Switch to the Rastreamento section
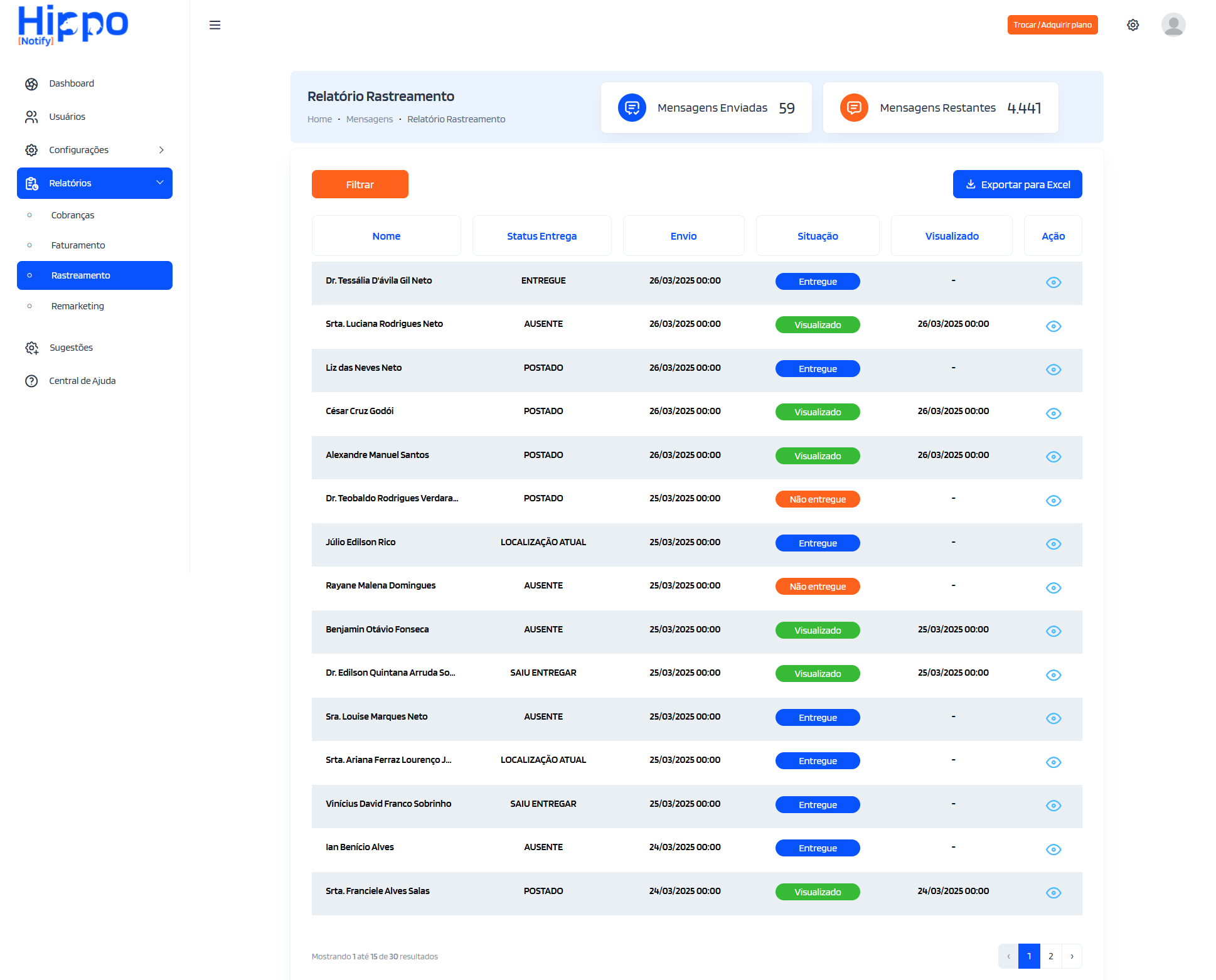The height and width of the screenshot is (980, 1216). (x=80, y=275)
